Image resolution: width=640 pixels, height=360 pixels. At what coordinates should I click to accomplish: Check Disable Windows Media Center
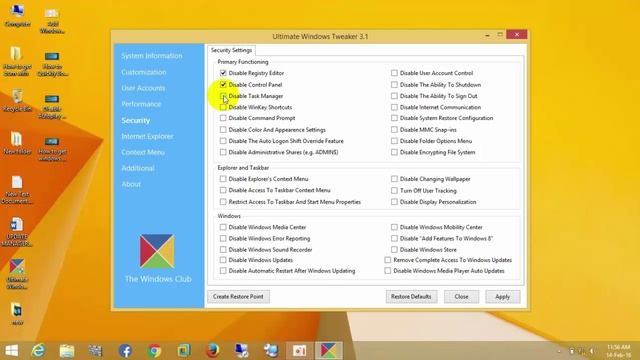pos(223,227)
